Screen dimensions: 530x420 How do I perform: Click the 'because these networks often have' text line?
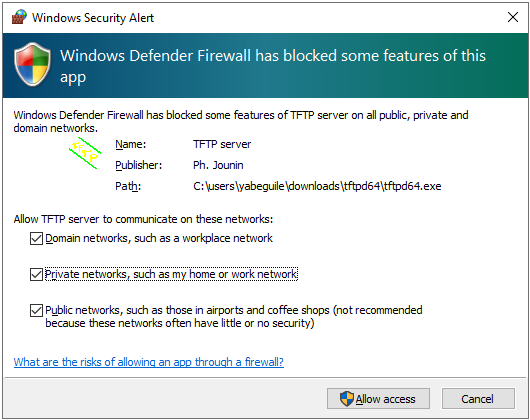coord(180,323)
